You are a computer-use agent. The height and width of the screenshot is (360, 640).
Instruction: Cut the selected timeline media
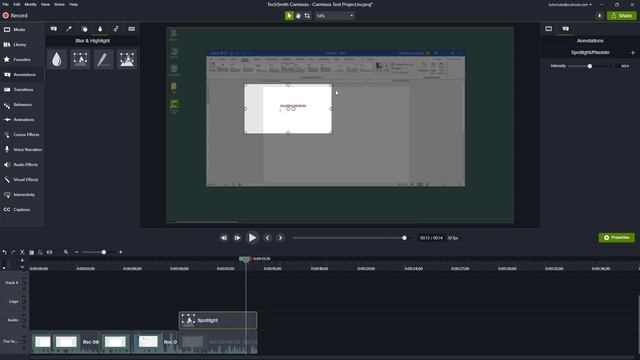click(x=22, y=252)
